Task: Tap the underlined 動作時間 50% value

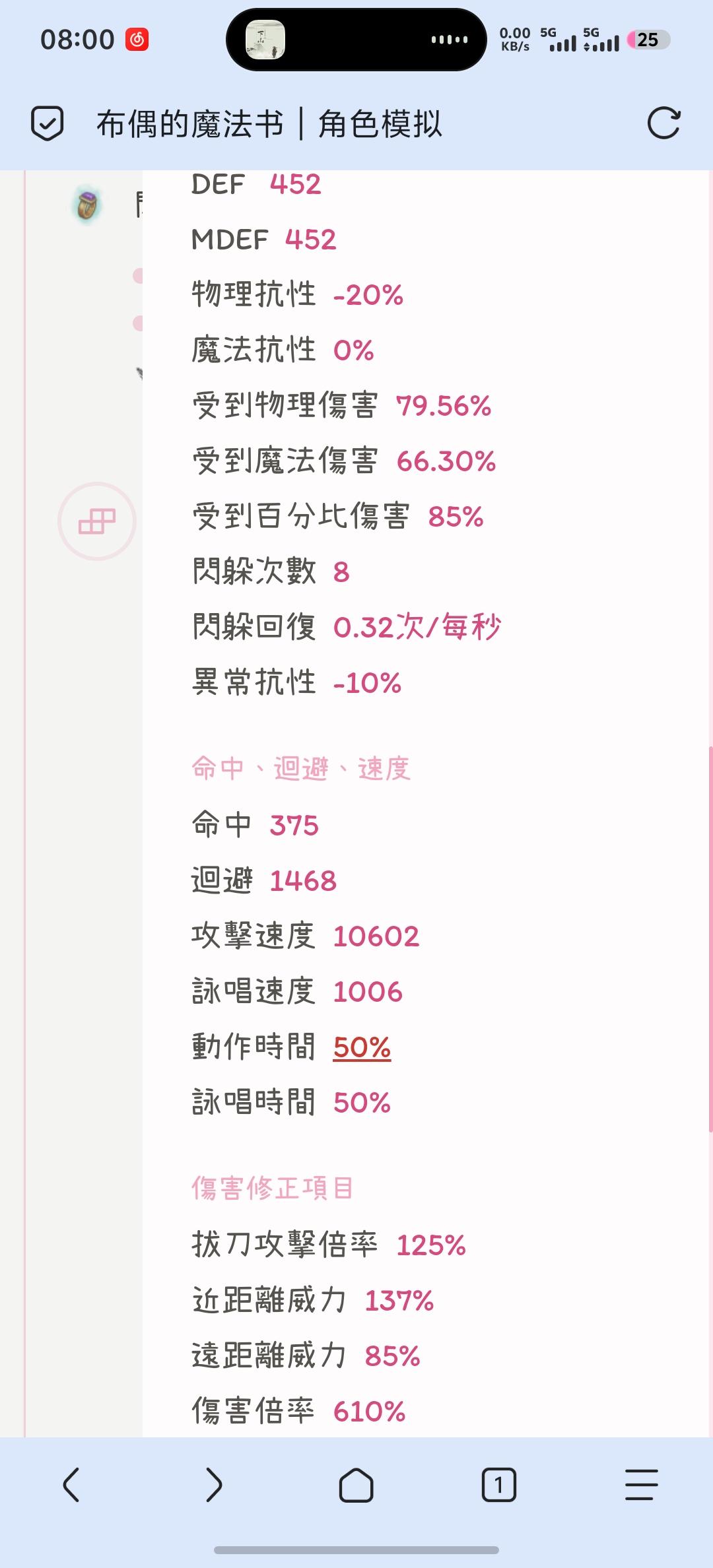Action: pos(362,1047)
